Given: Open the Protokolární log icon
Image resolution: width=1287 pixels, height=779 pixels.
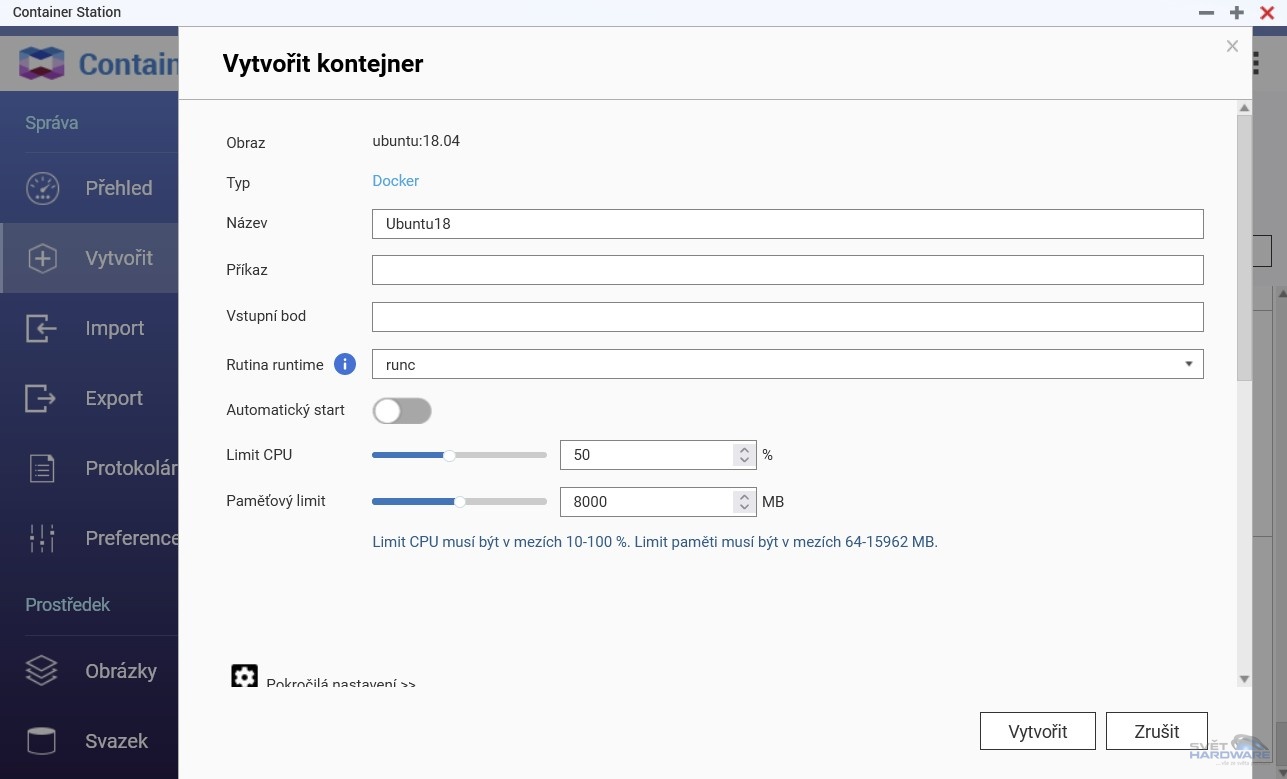Looking at the screenshot, I should 42,468.
